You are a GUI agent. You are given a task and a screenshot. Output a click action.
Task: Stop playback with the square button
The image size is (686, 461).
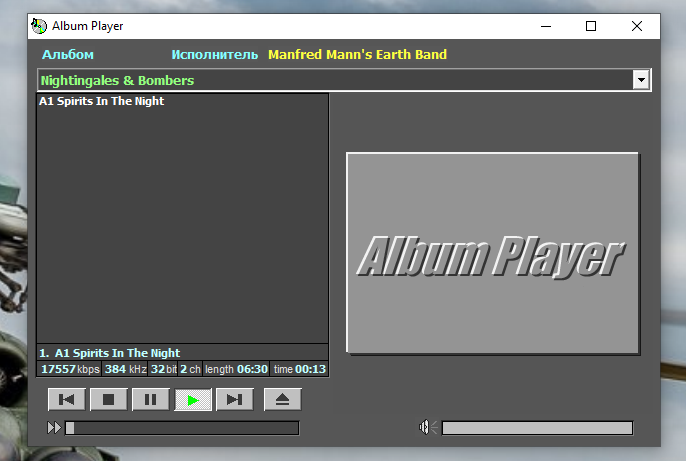108,399
